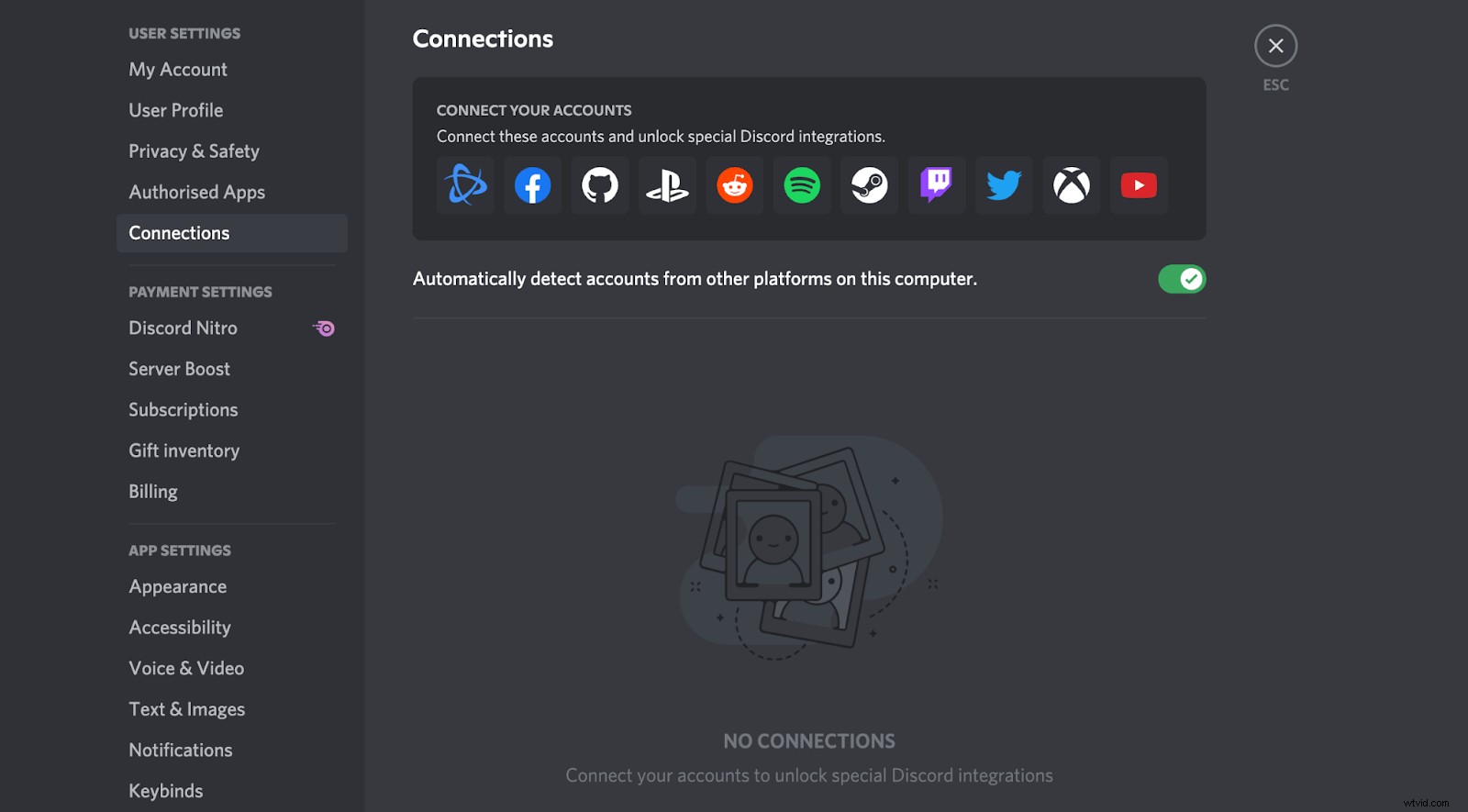The image size is (1468, 812).
Task: Connect a Twitter account
Action: [1004, 185]
